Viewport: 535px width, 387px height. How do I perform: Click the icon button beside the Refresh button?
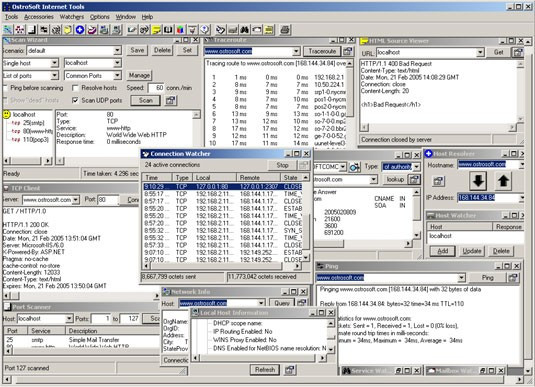point(290,370)
